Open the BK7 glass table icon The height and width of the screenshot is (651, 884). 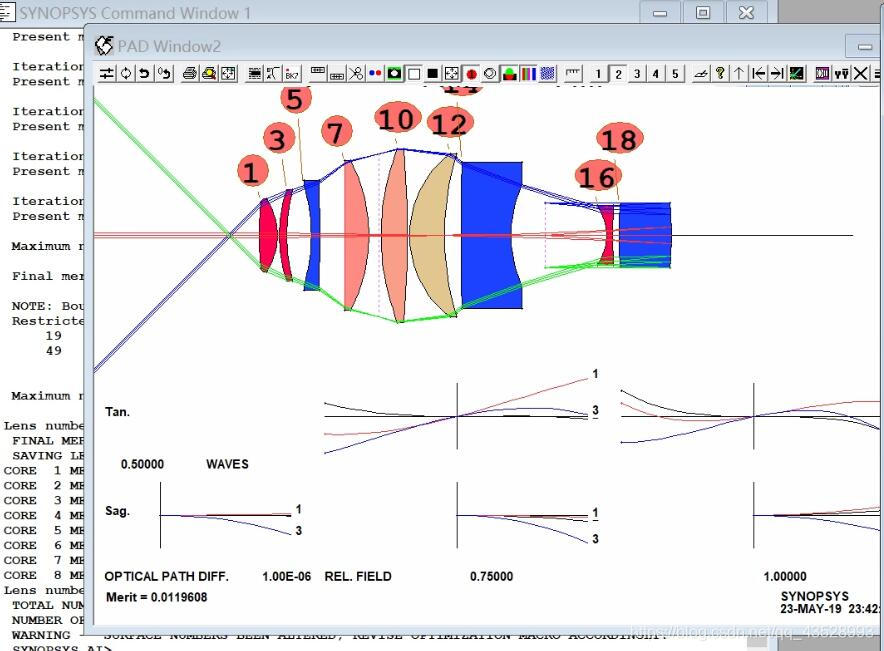click(292, 73)
